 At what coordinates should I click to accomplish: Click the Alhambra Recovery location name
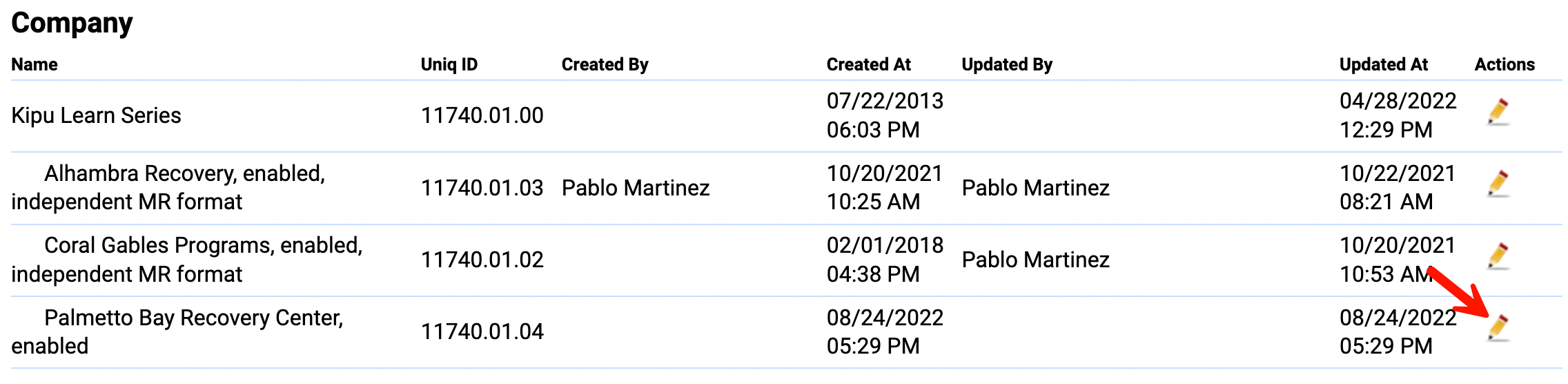167,187
